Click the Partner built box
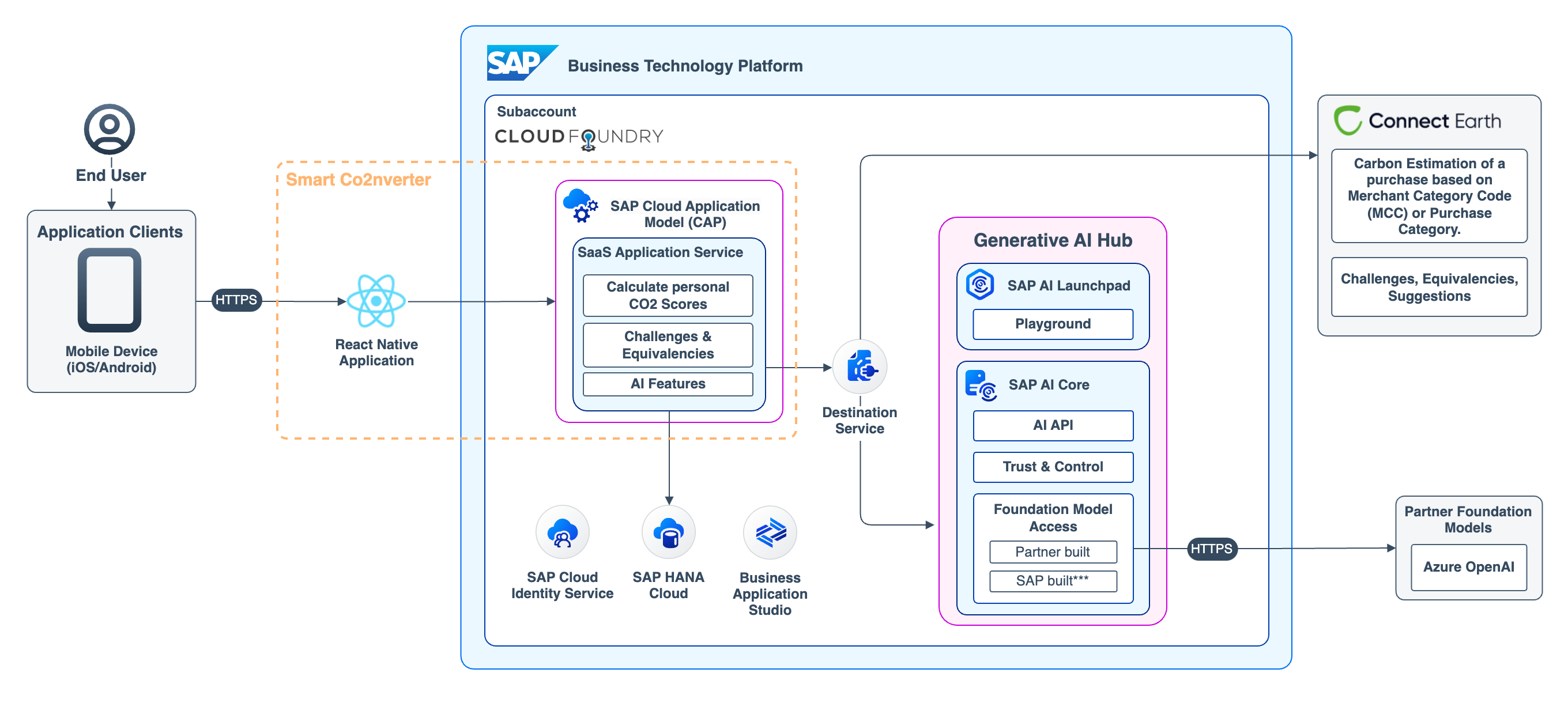The height and width of the screenshot is (703, 1568). pos(1053,551)
